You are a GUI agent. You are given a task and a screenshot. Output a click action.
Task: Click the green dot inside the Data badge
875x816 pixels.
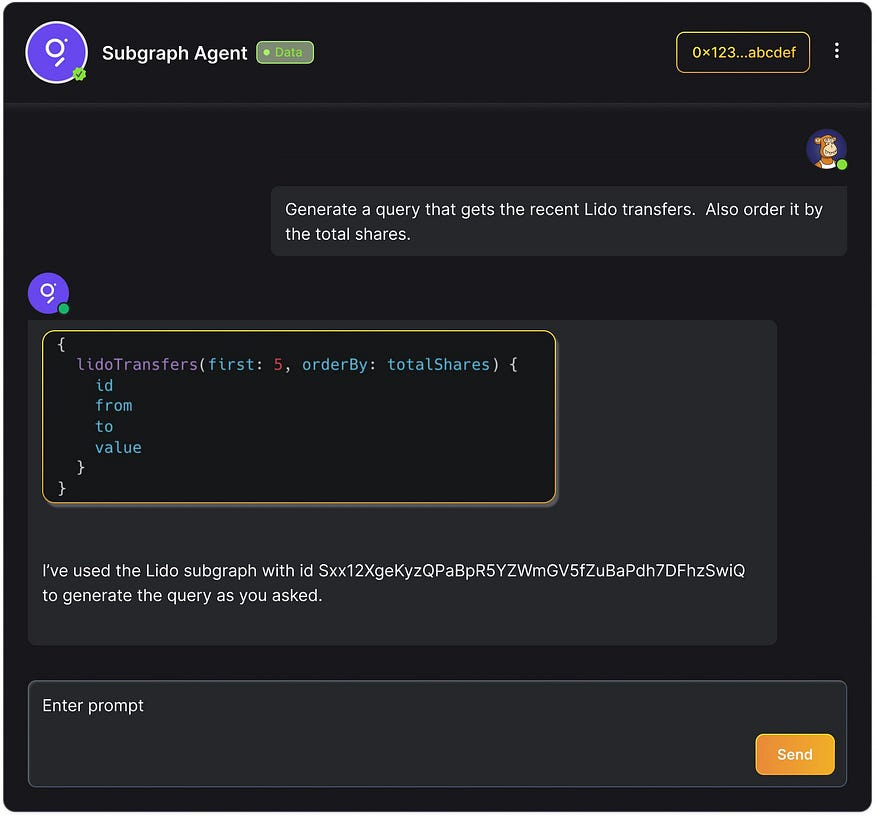[x=266, y=53]
